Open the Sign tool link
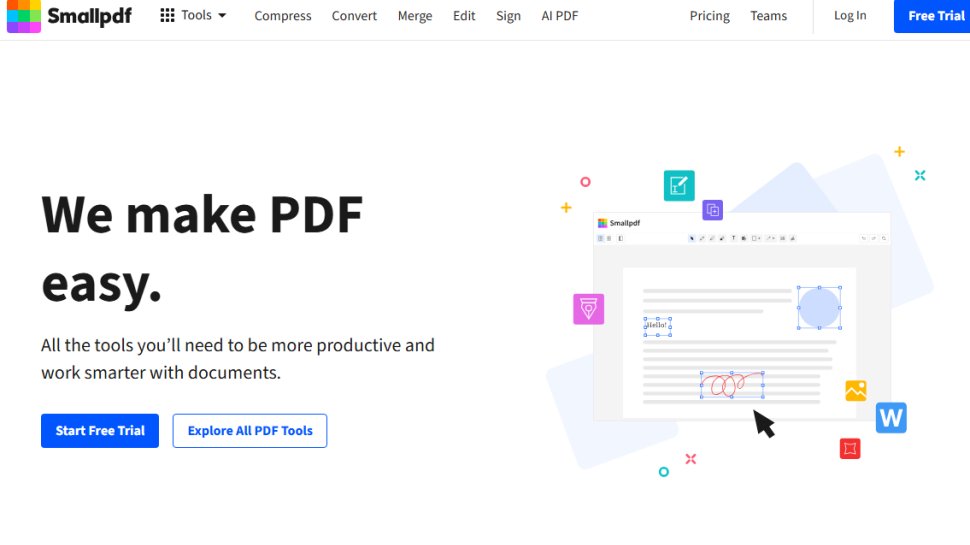The image size is (970, 545). pos(509,16)
